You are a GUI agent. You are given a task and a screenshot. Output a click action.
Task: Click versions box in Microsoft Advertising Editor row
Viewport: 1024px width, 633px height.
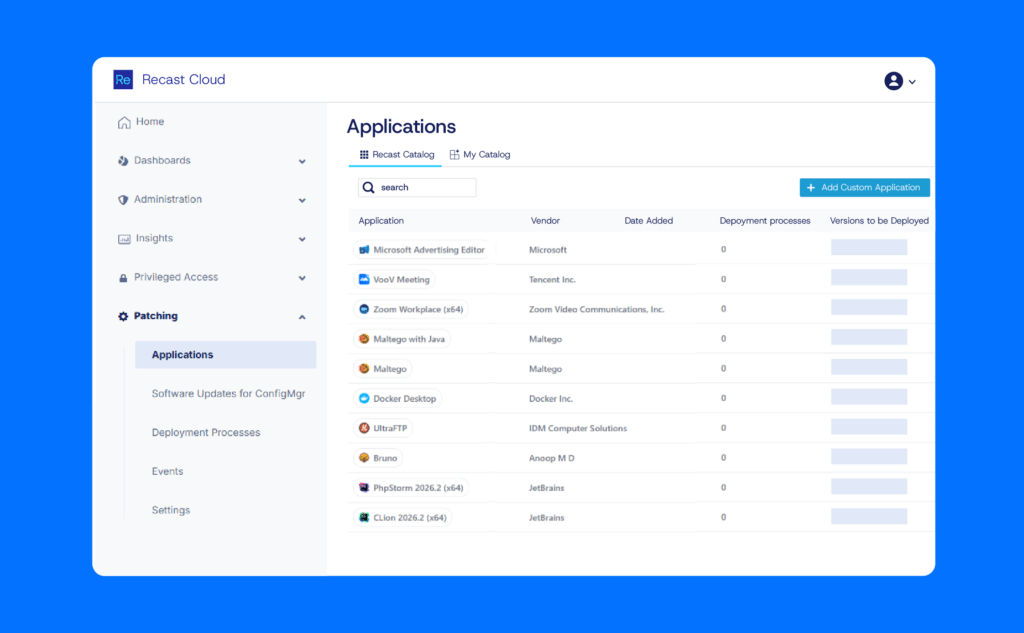coord(869,248)
